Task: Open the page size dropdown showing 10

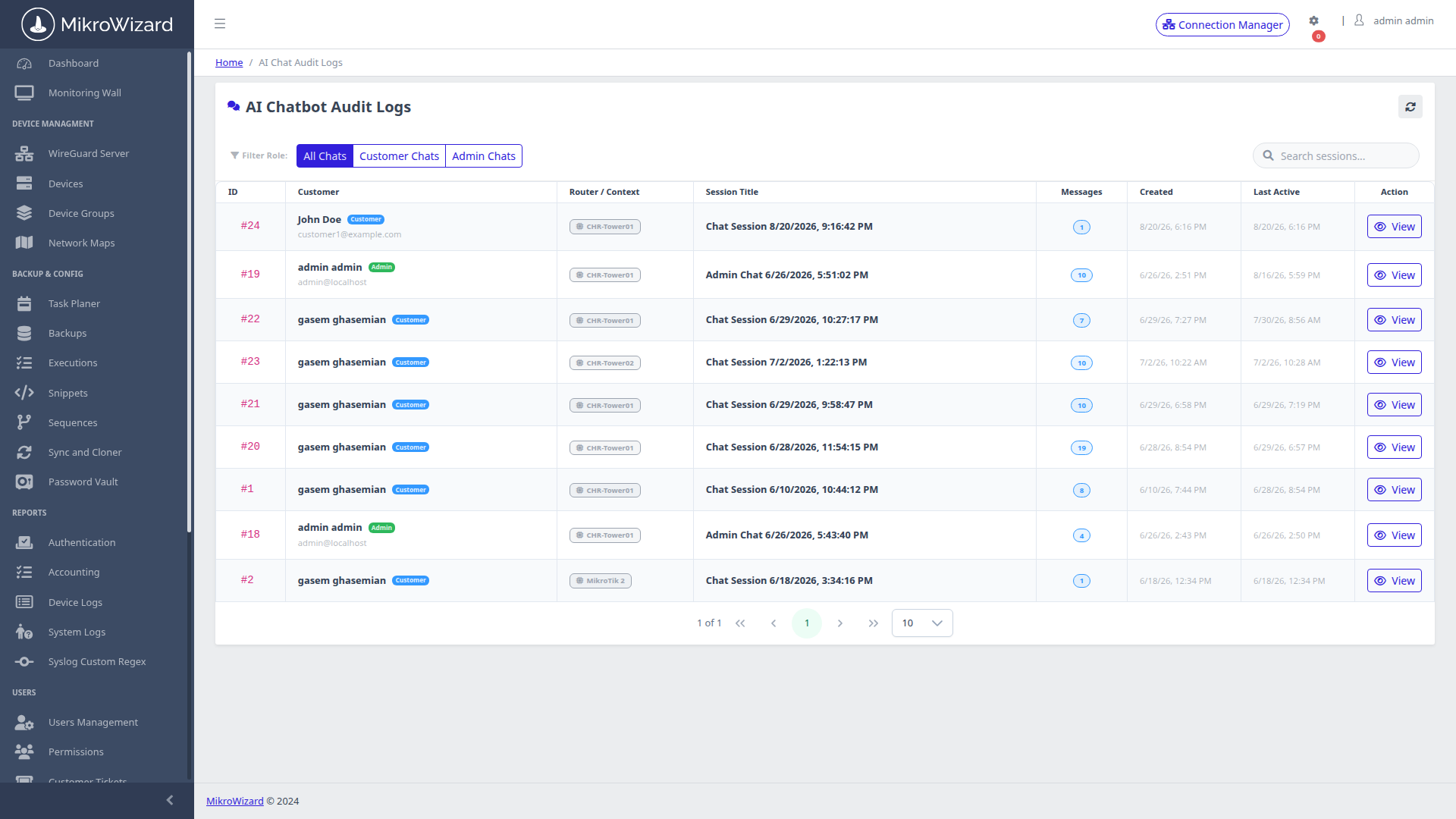Action: click(922, 623)
